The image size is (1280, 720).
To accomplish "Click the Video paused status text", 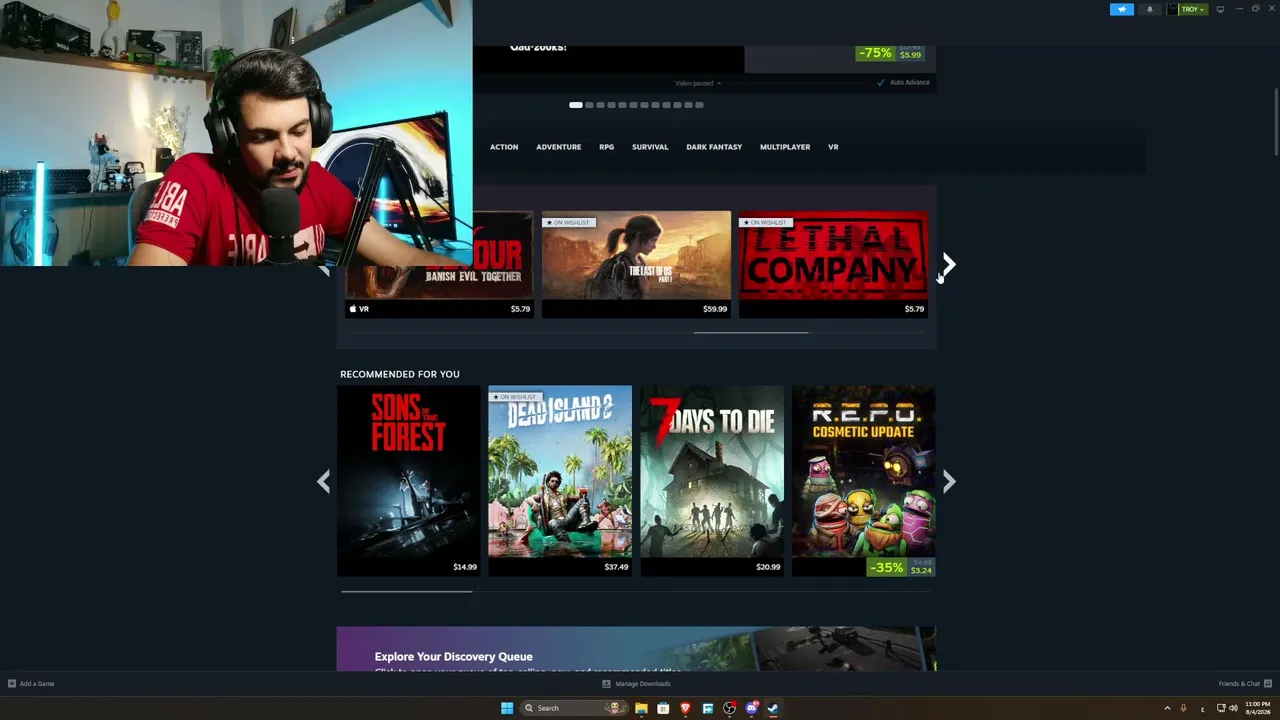I will click(x=696, y=83).
